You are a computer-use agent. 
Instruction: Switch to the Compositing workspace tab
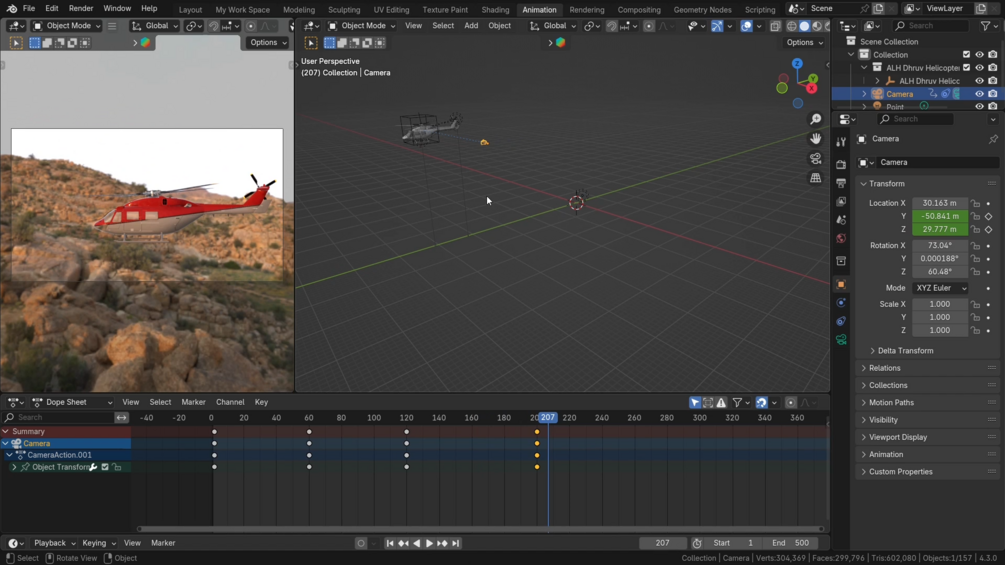pos(639,10)
